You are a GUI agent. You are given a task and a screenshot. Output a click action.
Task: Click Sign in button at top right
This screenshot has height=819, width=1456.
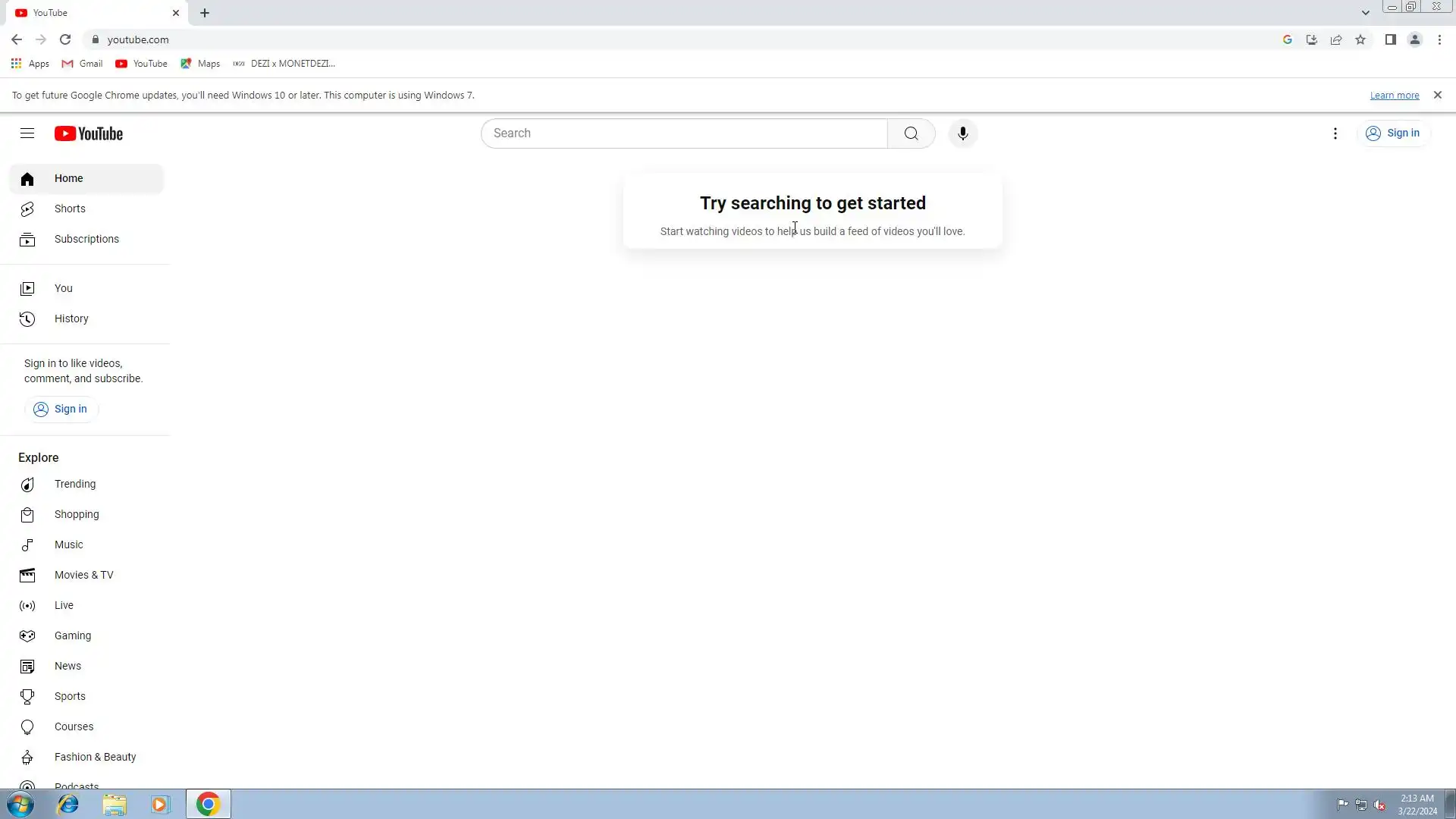pyautogui.click(x=1393, y=133)
